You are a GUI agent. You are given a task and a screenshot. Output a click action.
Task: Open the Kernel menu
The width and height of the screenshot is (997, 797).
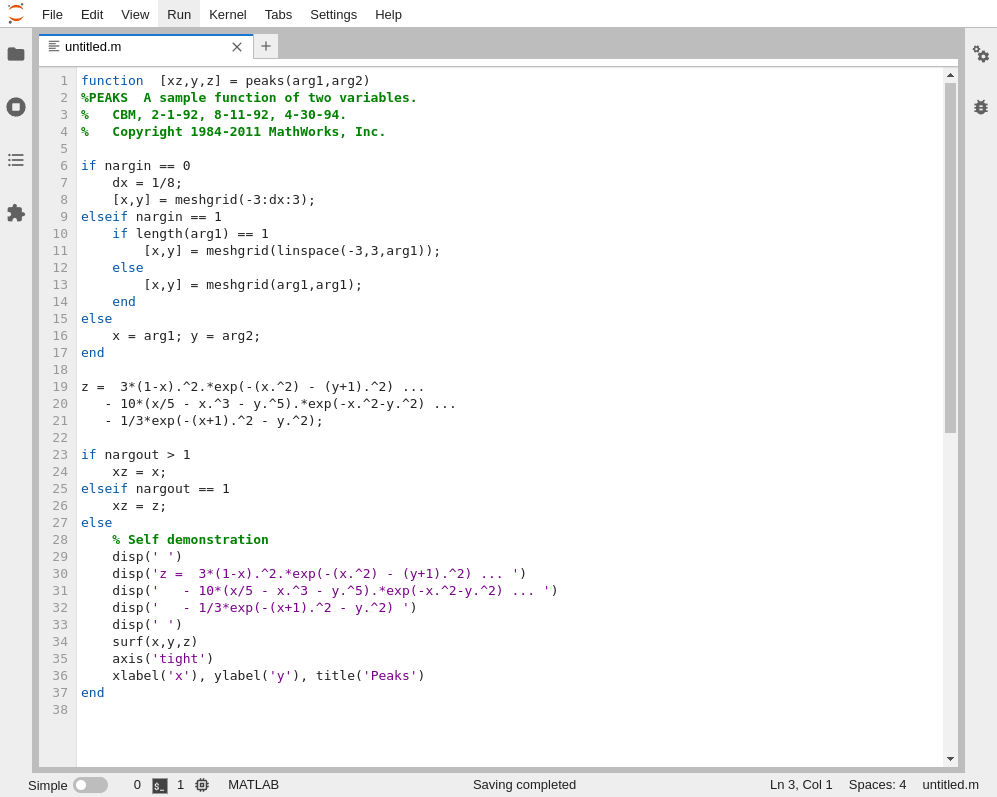click(227, 14)
